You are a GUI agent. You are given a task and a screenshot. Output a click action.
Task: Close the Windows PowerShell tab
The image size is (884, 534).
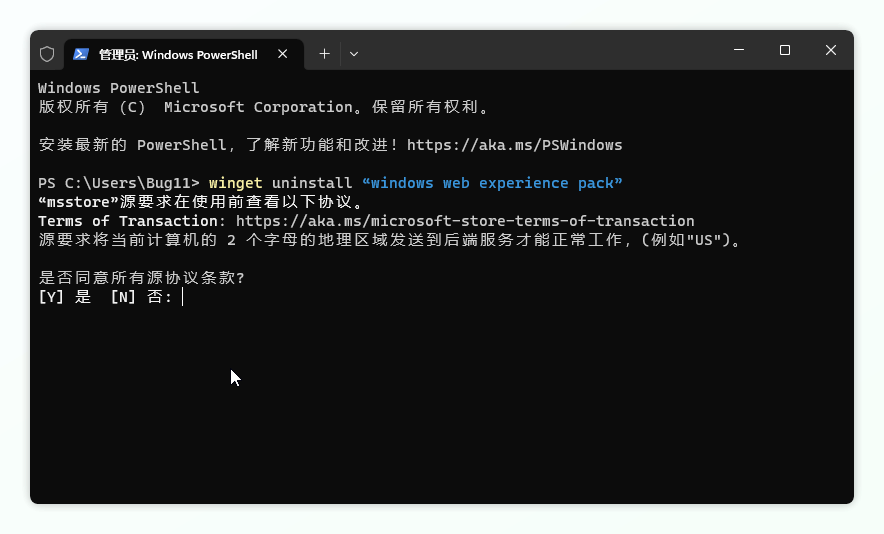[282, 54]
